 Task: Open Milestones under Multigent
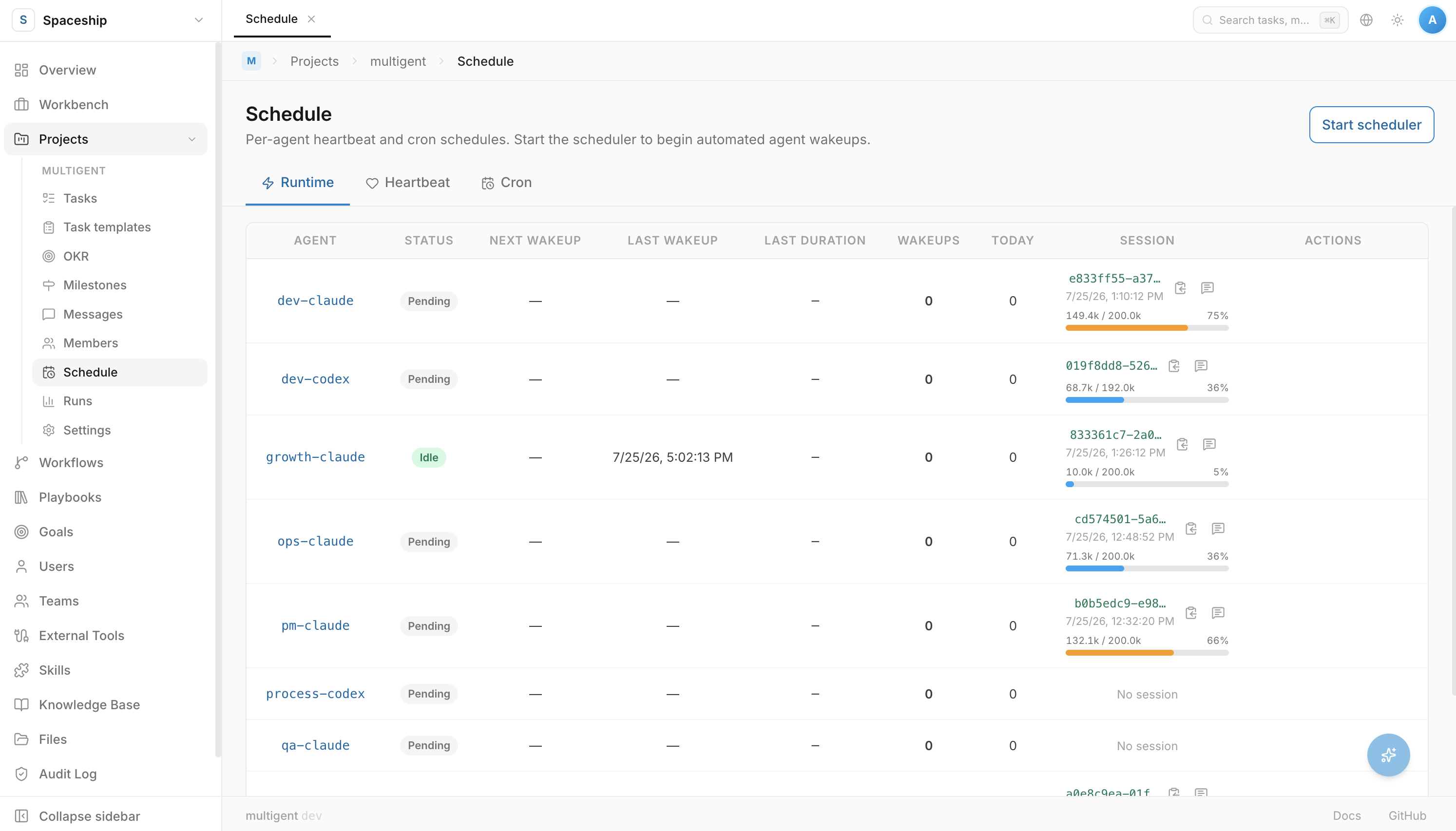[120, 285]
